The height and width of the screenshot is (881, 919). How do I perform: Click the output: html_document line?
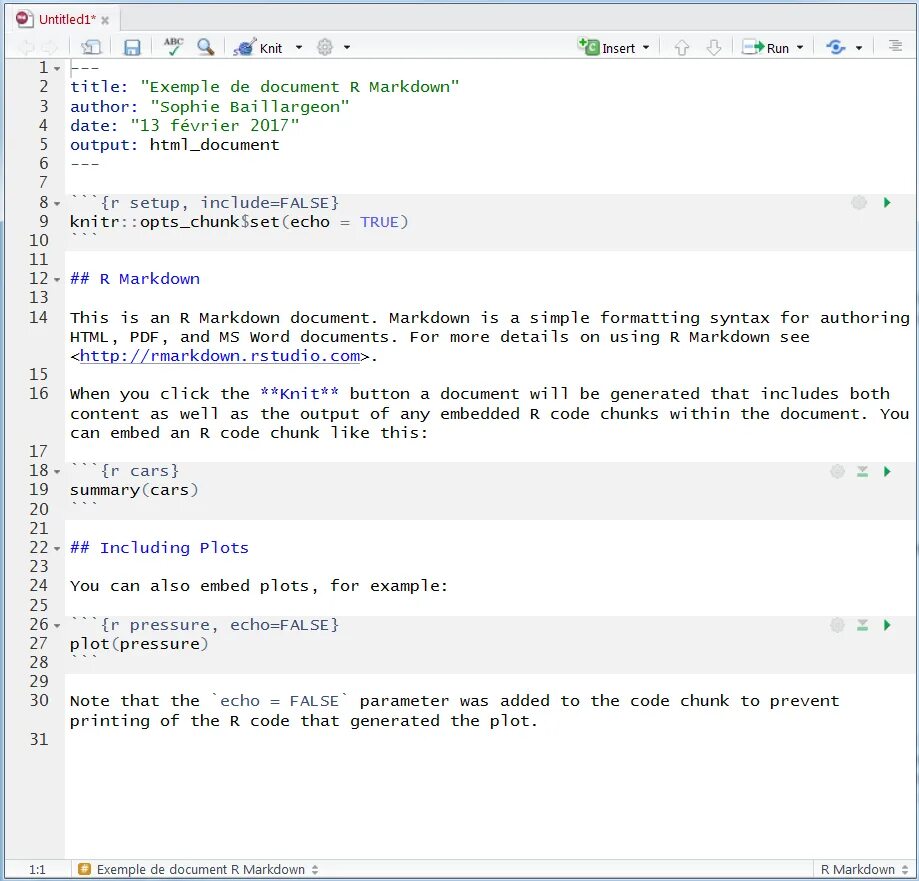pos(175,145)
